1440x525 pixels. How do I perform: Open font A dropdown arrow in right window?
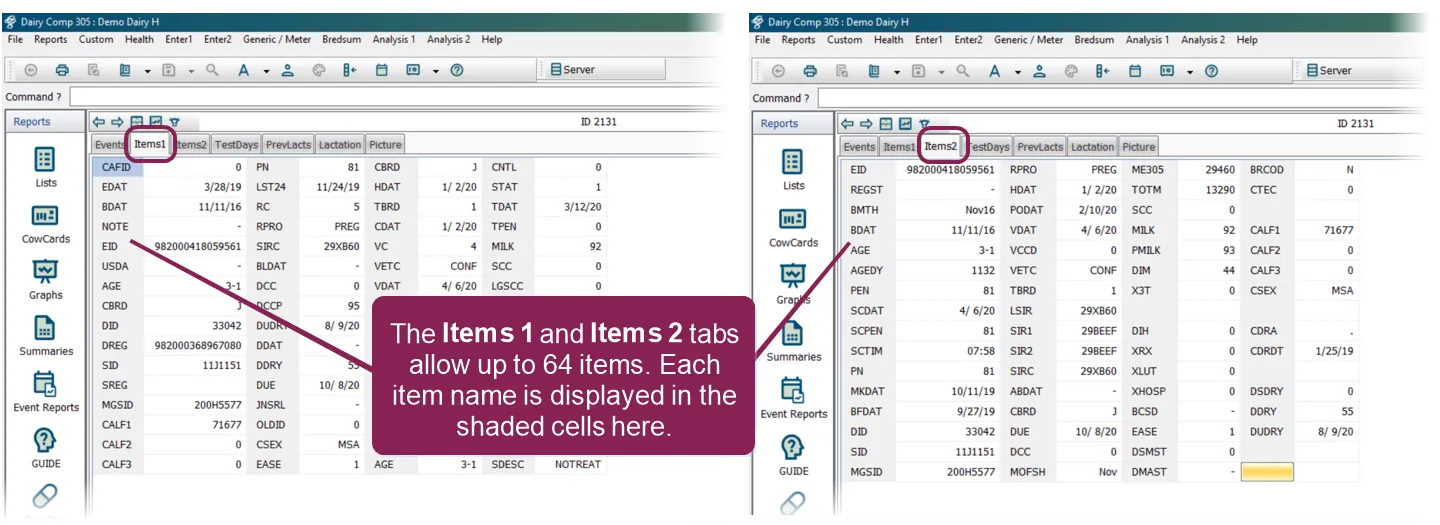[x=1018, y=72]
